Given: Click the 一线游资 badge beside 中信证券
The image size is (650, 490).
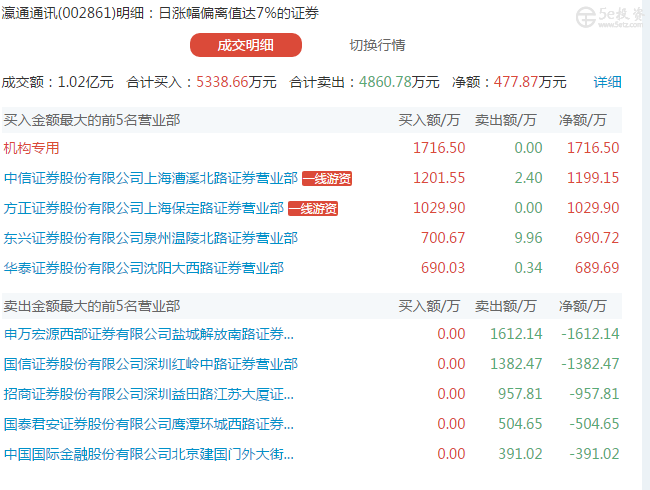Looking at the screenshot, I should pyautogui.click(x=327, y=179).
